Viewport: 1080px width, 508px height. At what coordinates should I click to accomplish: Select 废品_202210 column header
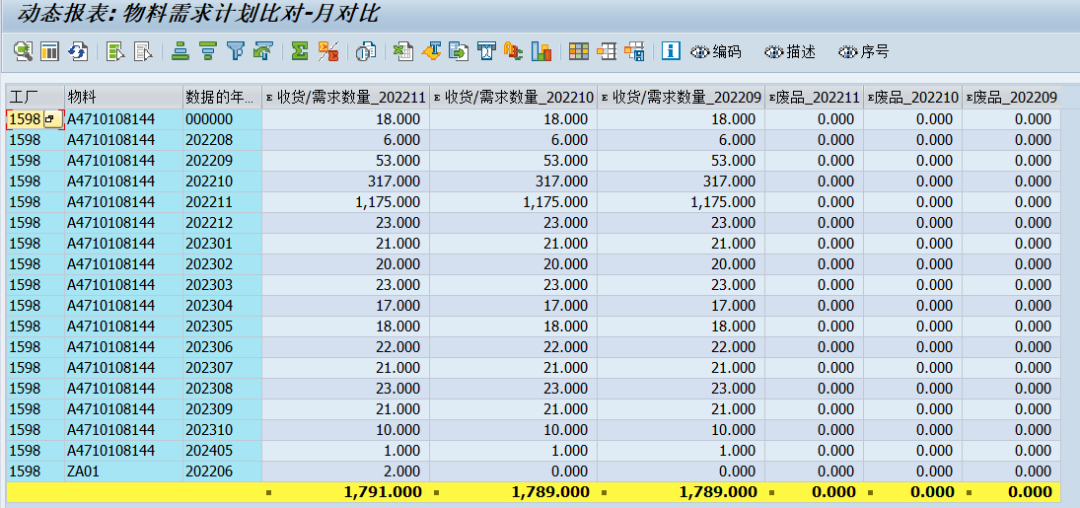click(x=913, y=98)
